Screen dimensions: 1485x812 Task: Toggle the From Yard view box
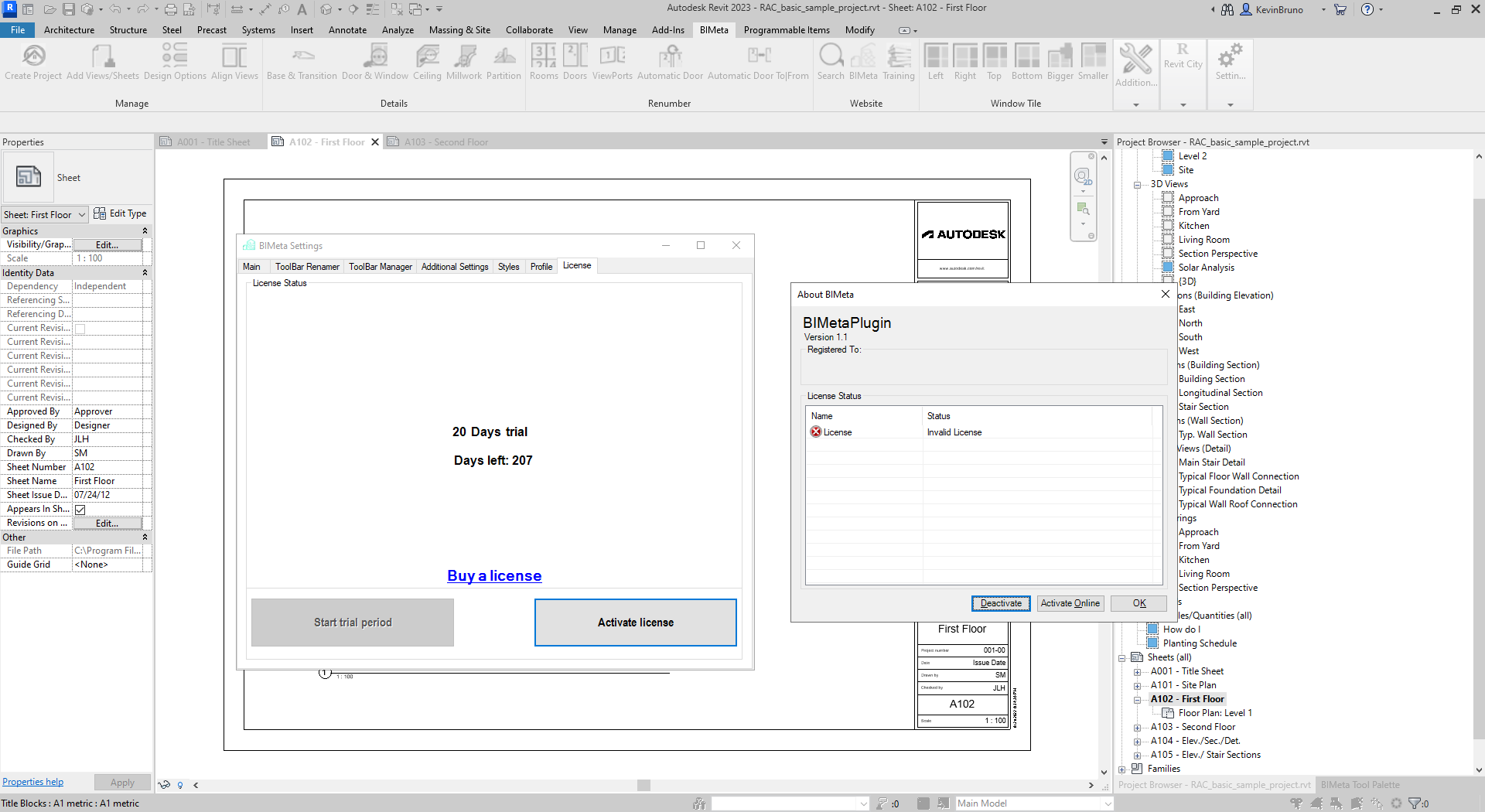[x=1168, y=212]
